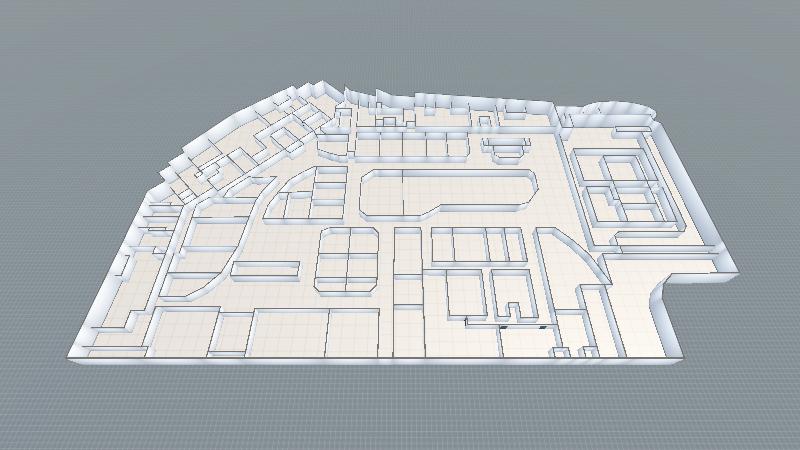Select the two-by-two block of four rooms
This screenshot has width=800, height=450.
pyautogui.click(x=348, y=258)
